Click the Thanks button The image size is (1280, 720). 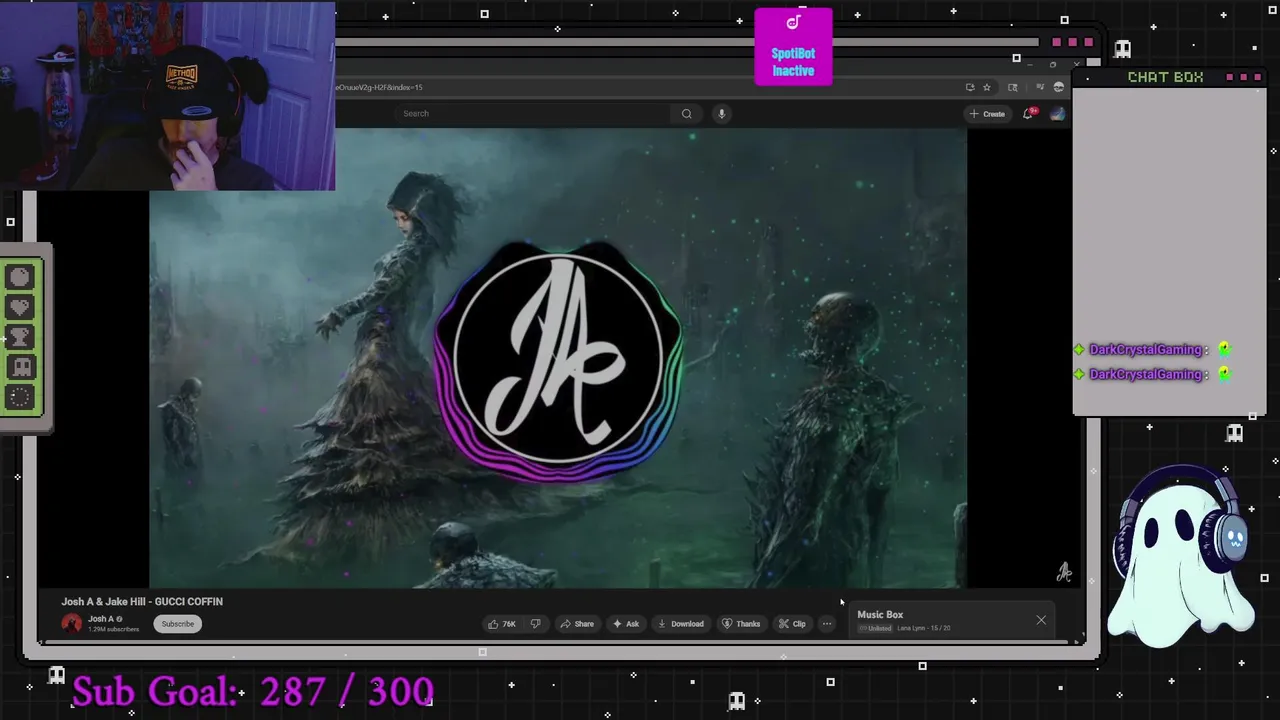point(741,624)
